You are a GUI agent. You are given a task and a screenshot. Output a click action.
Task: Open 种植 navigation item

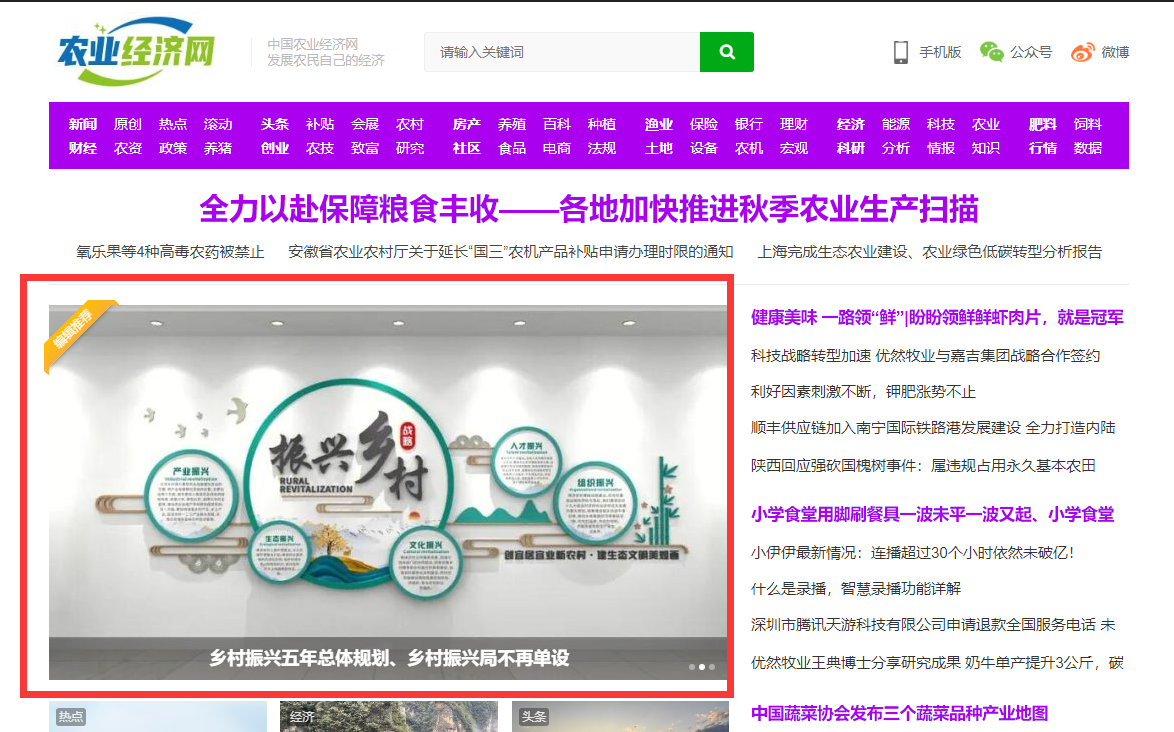602,124
